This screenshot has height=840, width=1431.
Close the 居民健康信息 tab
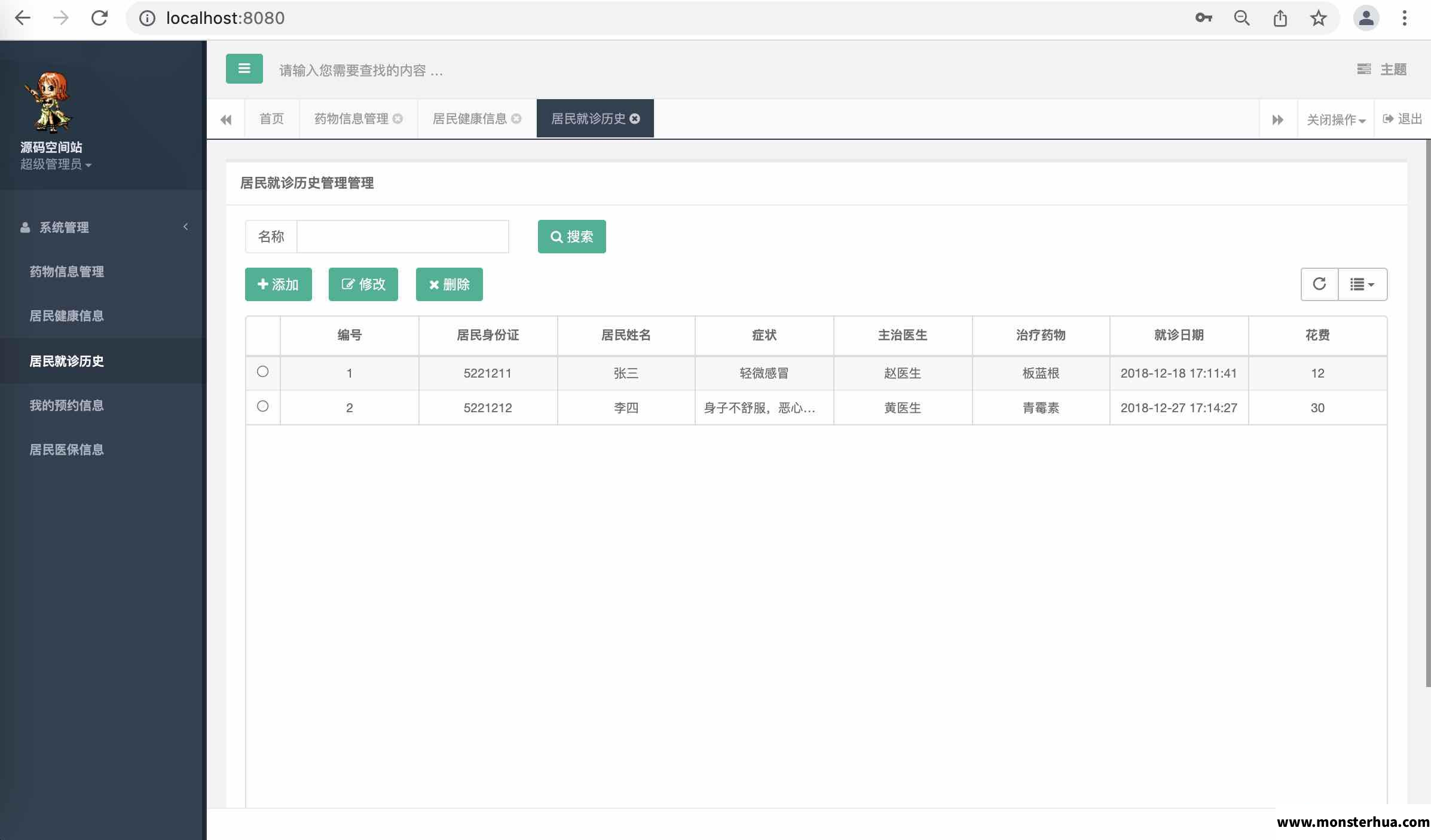click(516, 119)
